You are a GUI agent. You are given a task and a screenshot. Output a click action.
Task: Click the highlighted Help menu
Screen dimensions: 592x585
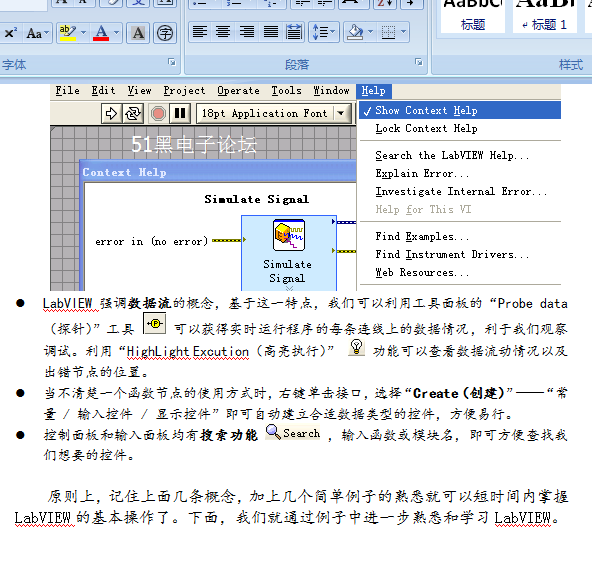373,91
